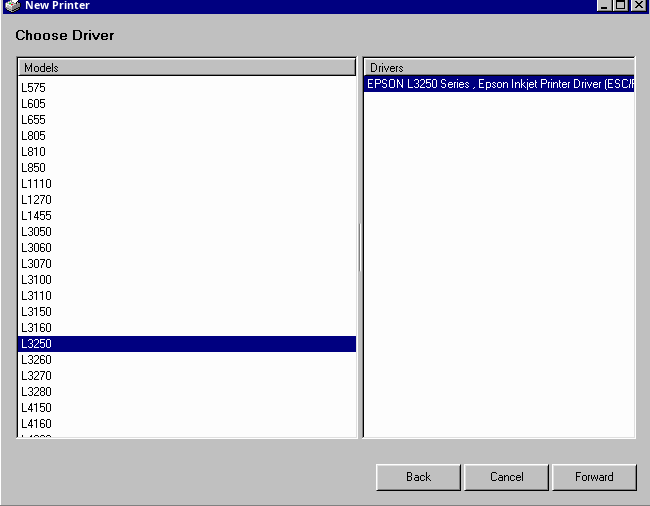Select model L3270
This screenshot has width=650, height=506.
tap(187, 376)
